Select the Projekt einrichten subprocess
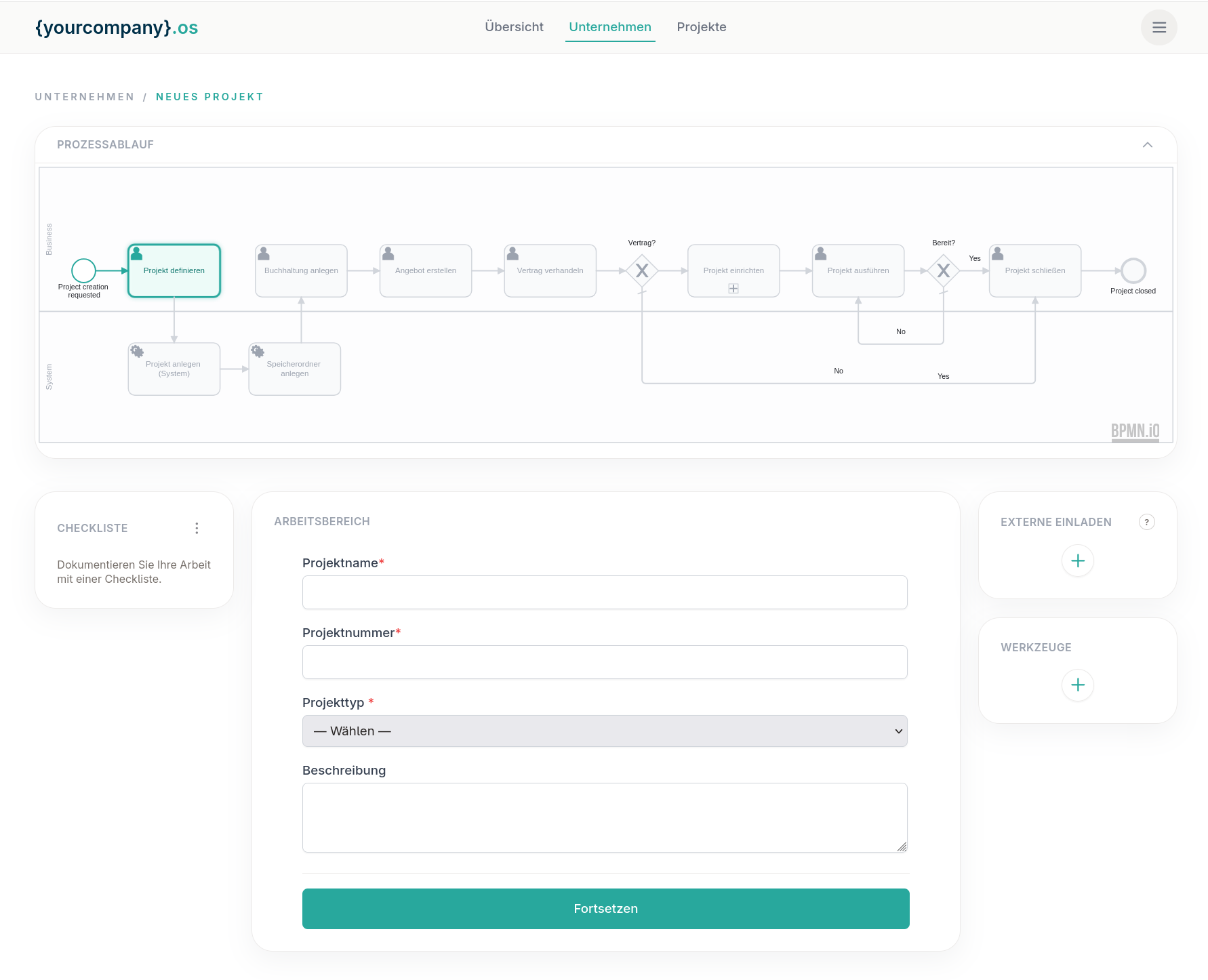This screenshot has width=1208, height=980. pos(733,270)
